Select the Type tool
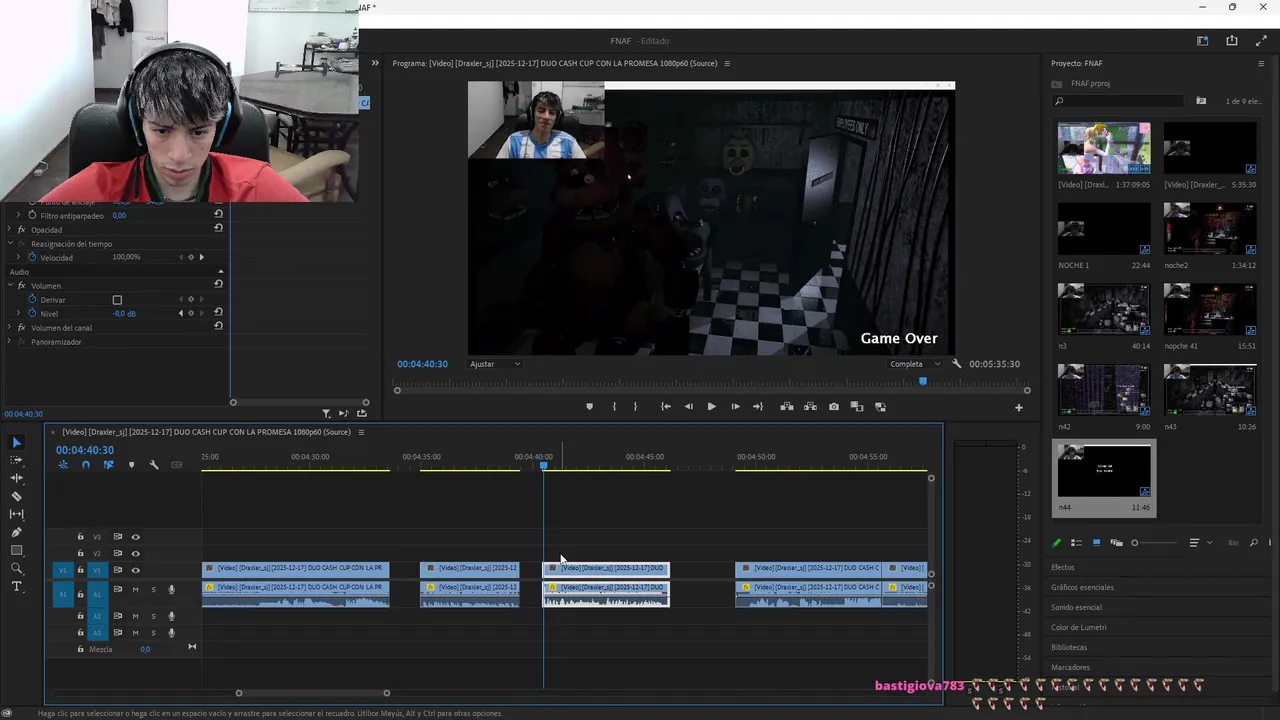Viewport: 1280px width, 720px height. coord(16,586)
